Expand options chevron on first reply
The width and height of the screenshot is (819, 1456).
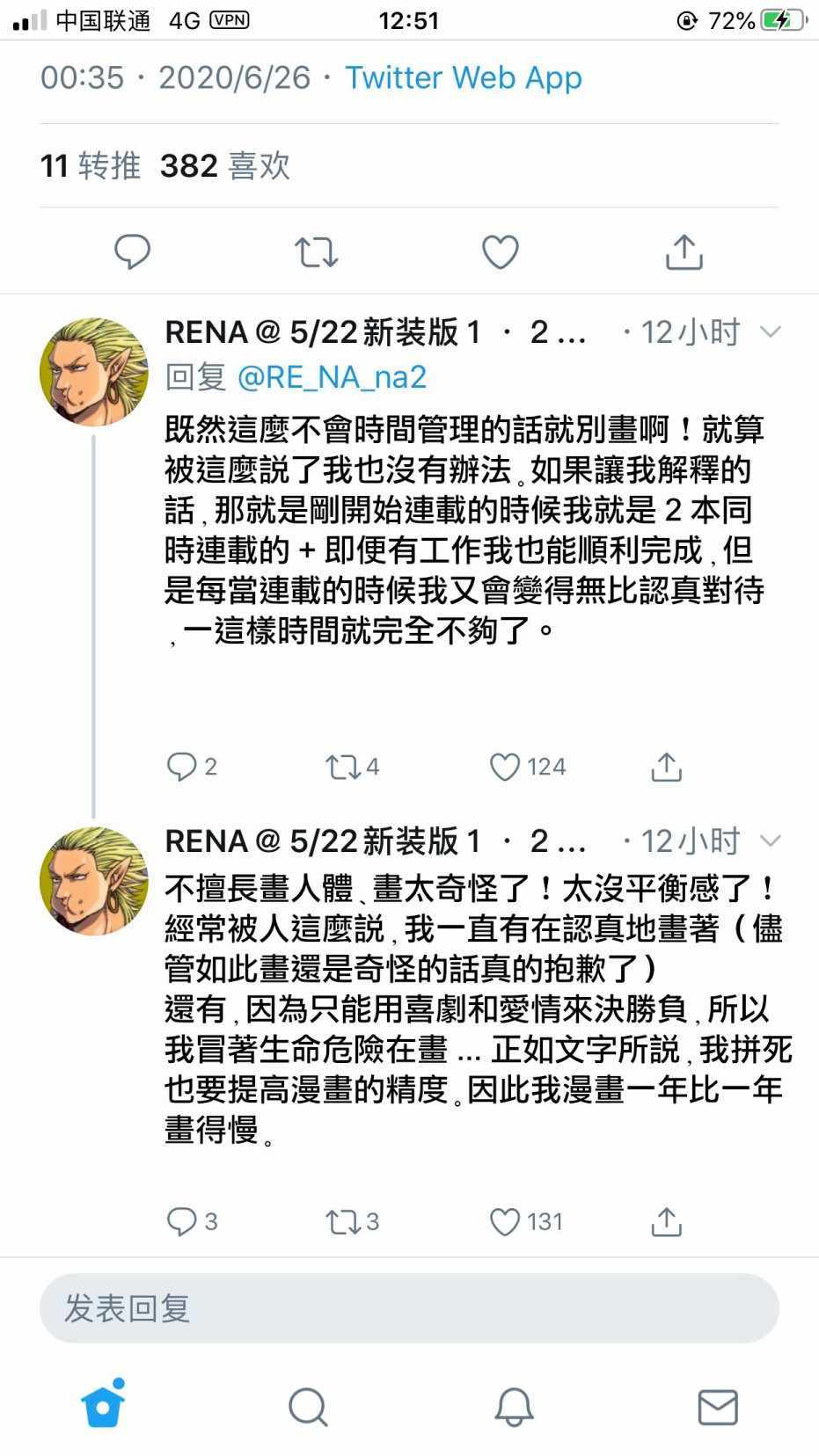770,332
